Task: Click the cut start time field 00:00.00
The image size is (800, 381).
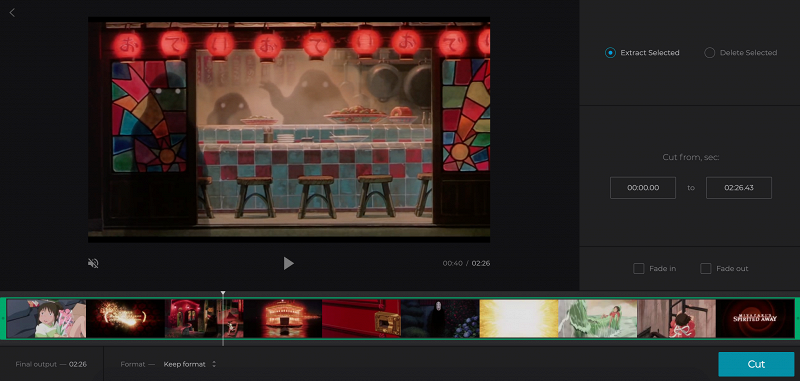Action: (x=643, y=188)
